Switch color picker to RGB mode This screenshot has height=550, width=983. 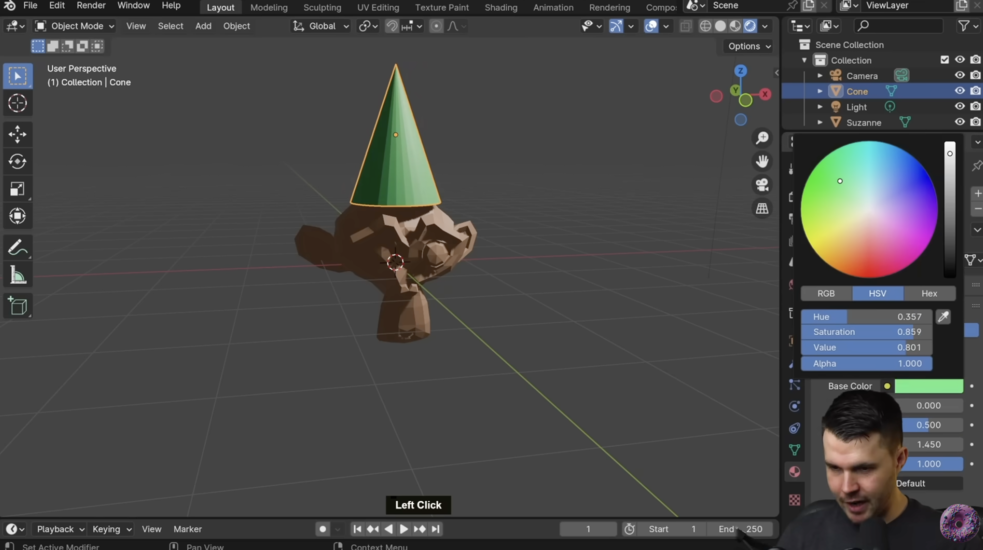[826, 294]
